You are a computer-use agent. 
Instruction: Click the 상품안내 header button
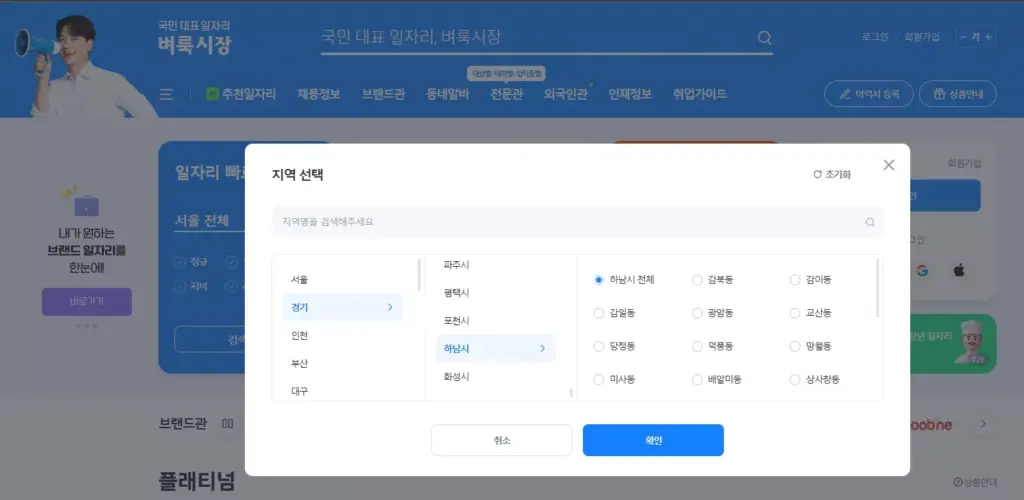tap(957, 94)
